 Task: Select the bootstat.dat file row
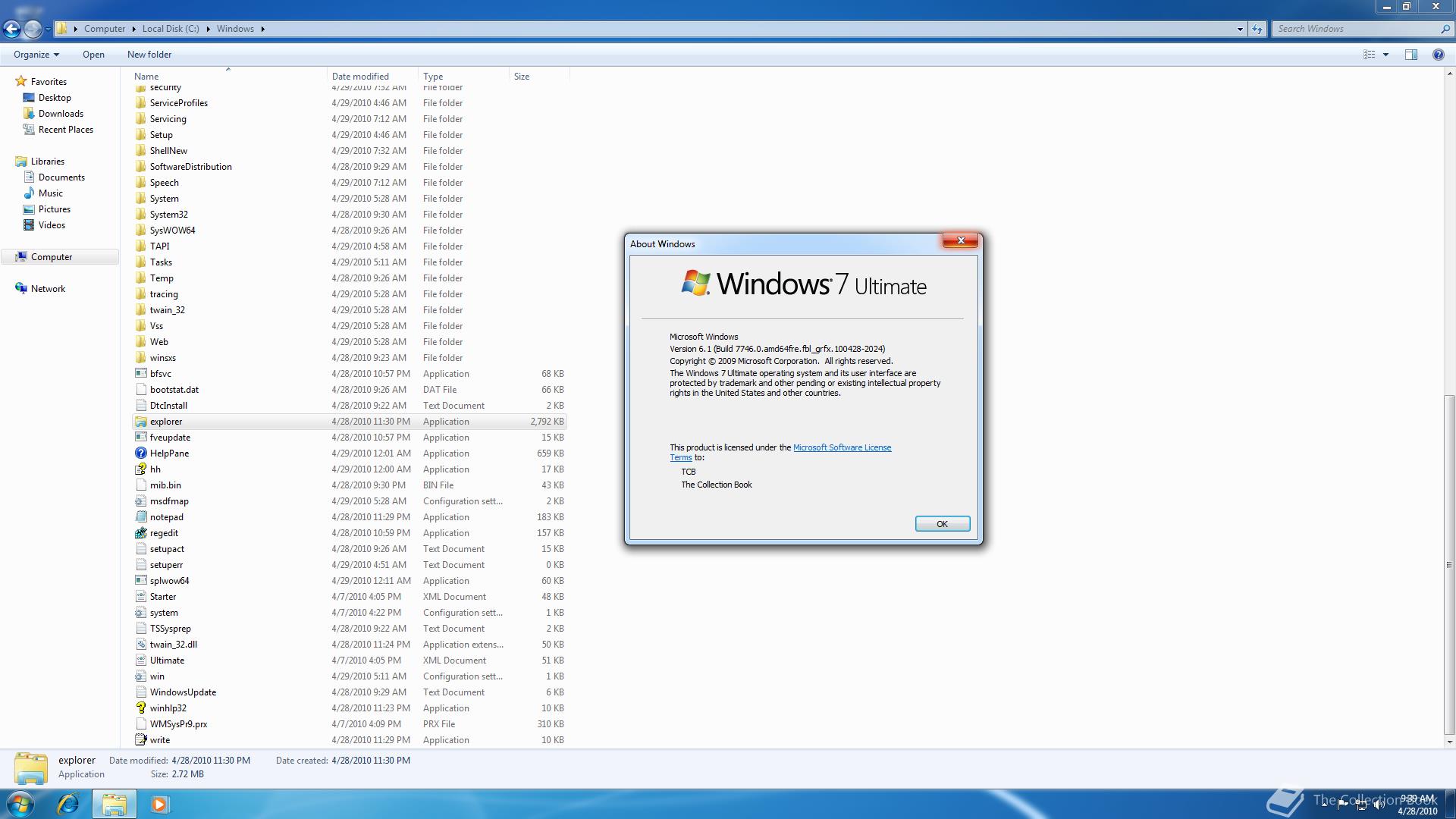click(350, 390)
